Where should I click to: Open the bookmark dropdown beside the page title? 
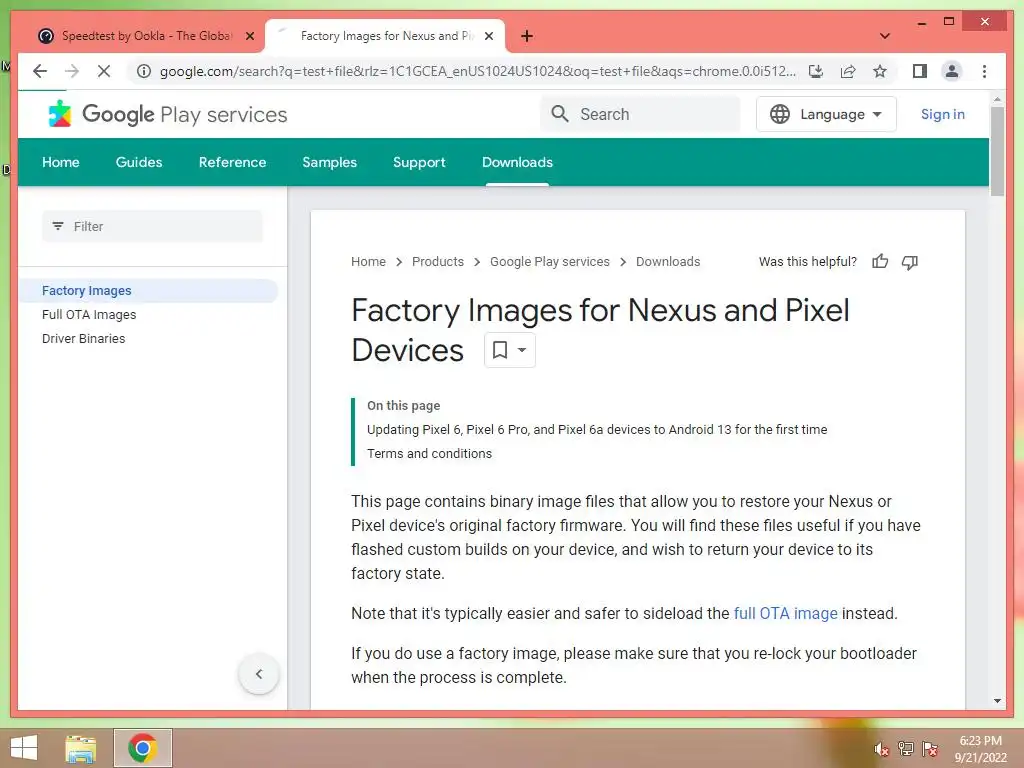pos(509,350)
